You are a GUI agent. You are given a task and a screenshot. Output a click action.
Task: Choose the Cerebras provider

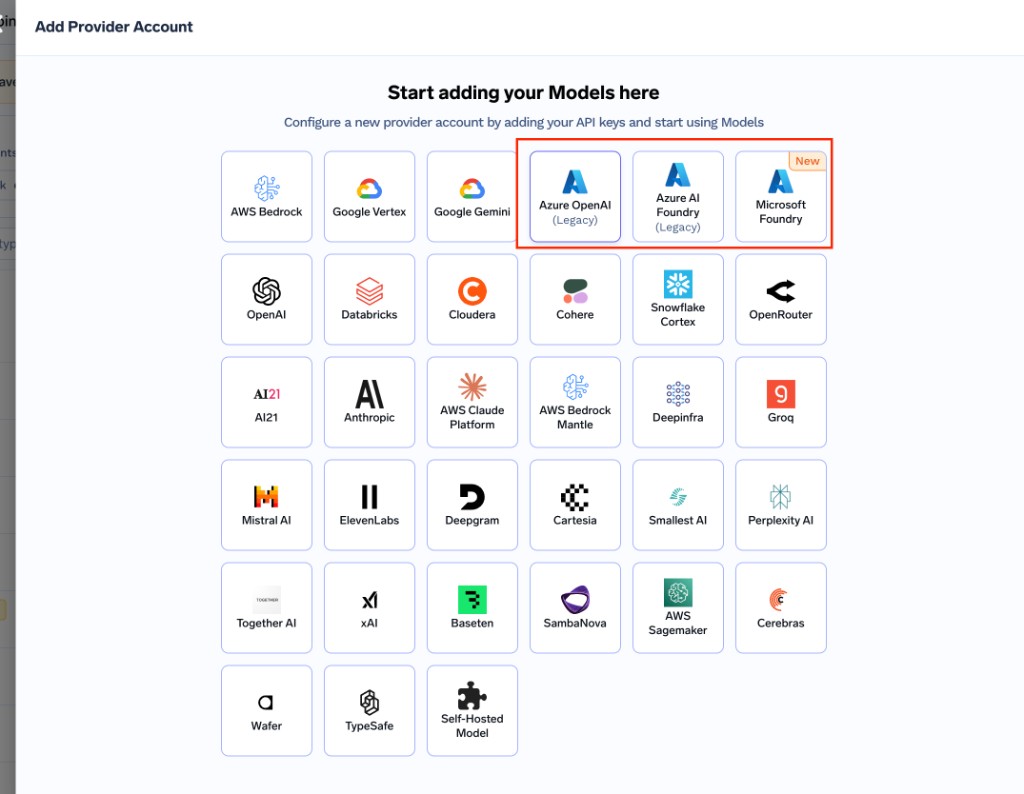click(780, 608)
